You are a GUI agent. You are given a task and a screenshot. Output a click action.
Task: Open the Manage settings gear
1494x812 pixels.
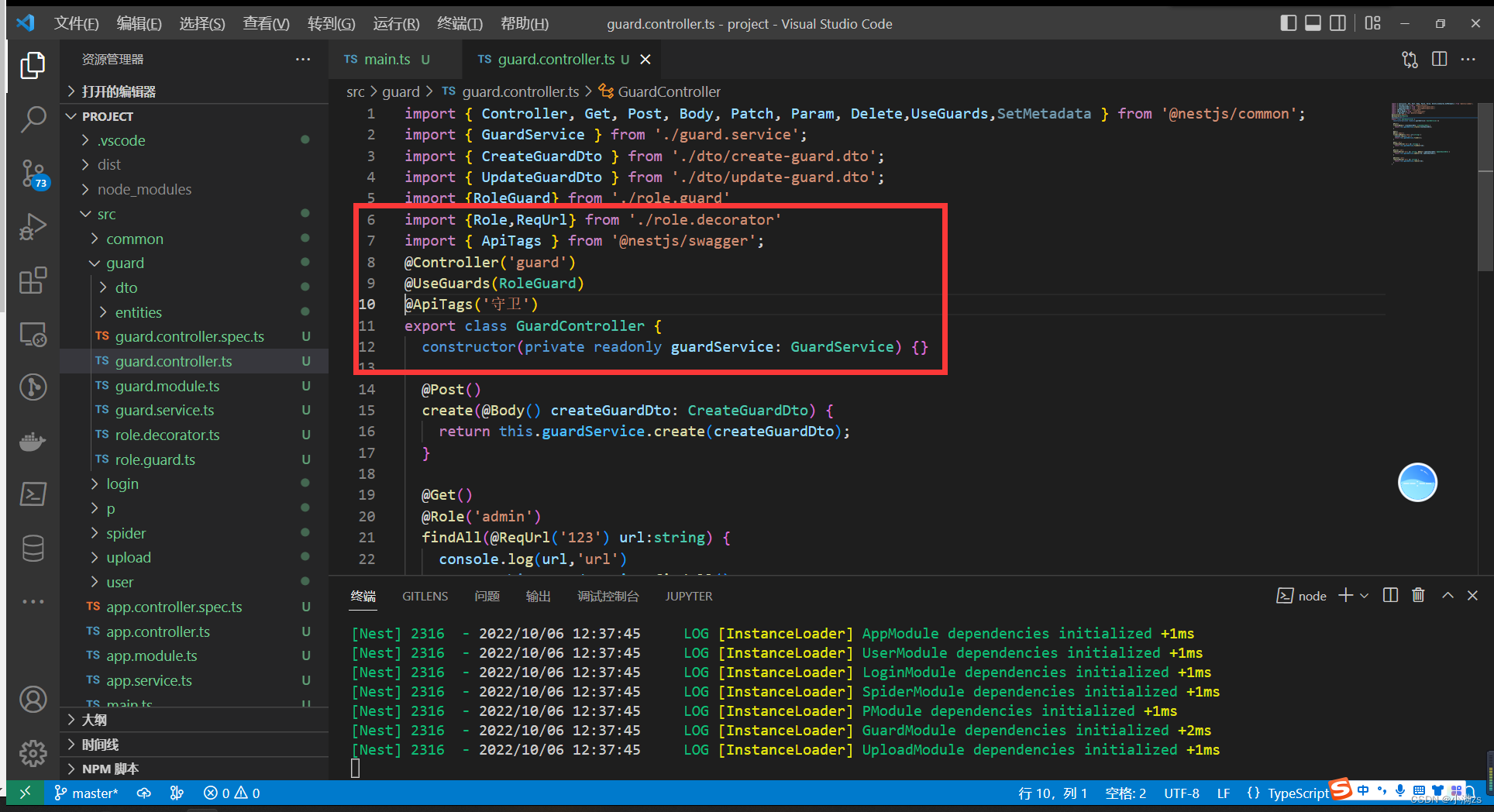(x=33, y=752)
